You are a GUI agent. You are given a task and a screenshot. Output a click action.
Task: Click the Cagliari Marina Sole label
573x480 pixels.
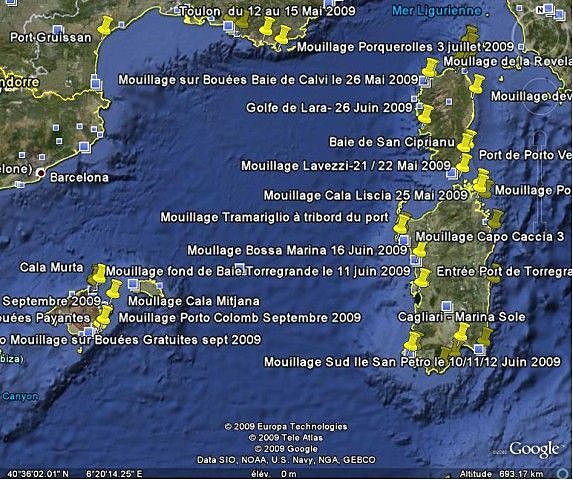[462, 317]
